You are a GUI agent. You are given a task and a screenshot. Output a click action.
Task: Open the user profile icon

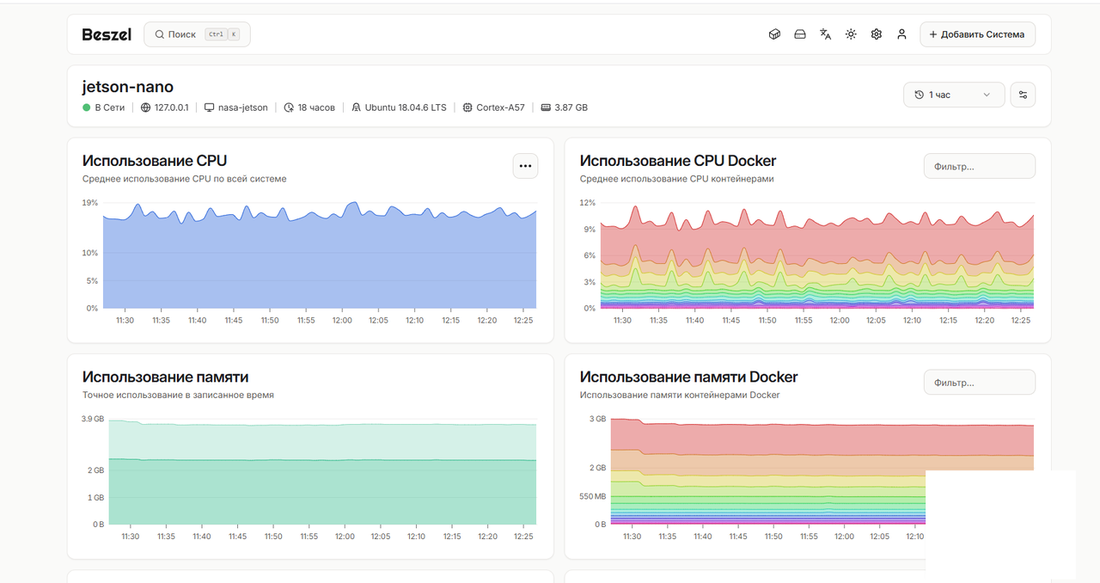[901, 34]
